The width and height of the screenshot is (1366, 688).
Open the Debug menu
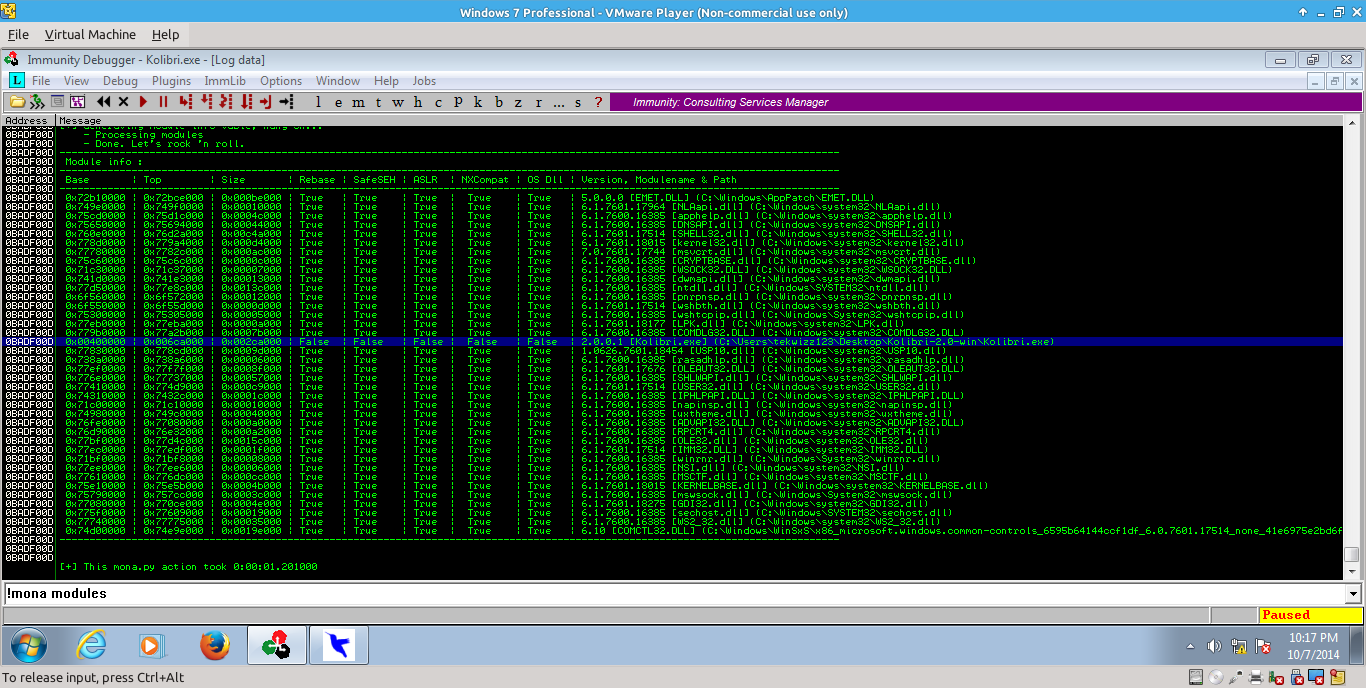(120, 81)
